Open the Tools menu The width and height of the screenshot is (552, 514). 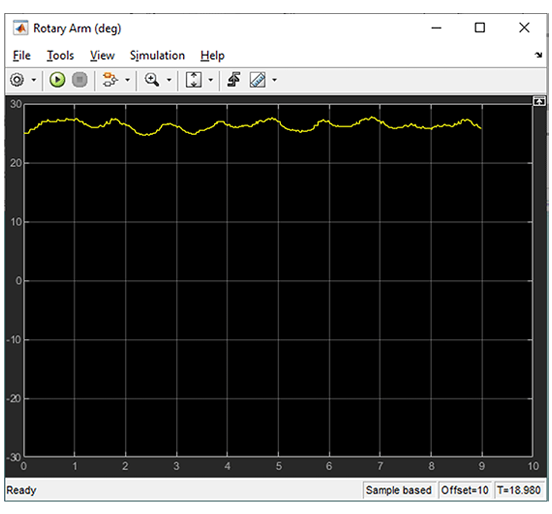click(61, 56)
